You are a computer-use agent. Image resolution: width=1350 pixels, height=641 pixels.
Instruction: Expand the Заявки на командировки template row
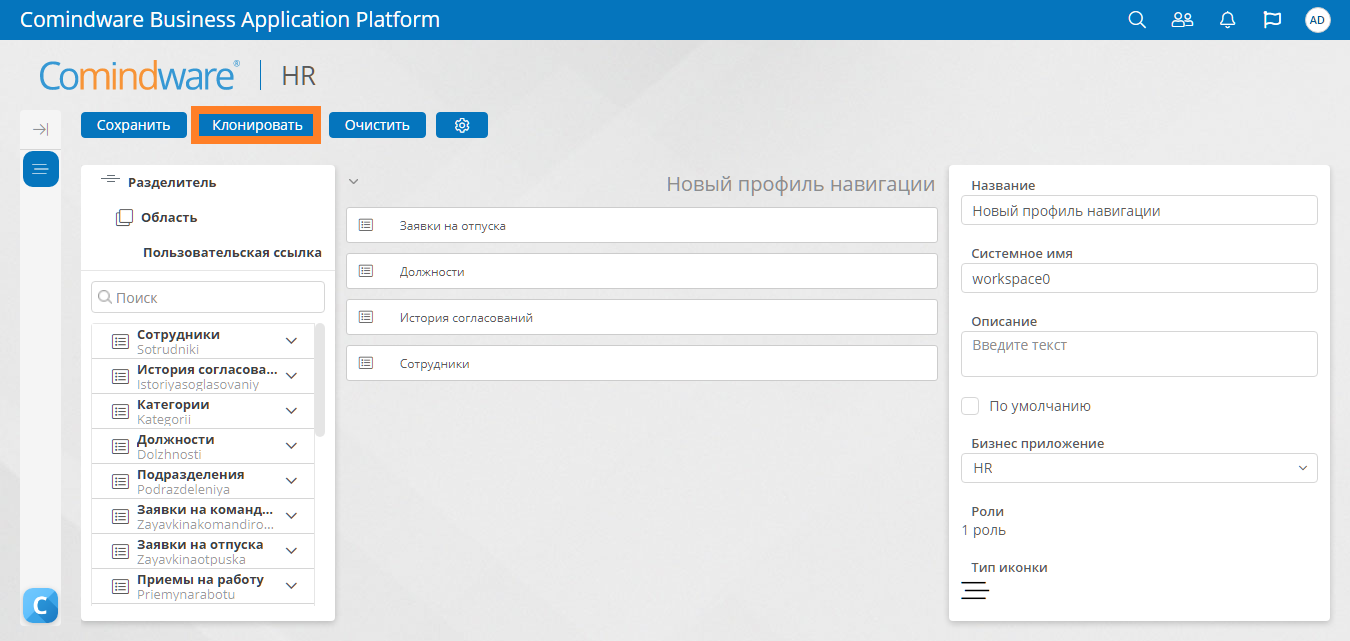[x=291, y=516]
